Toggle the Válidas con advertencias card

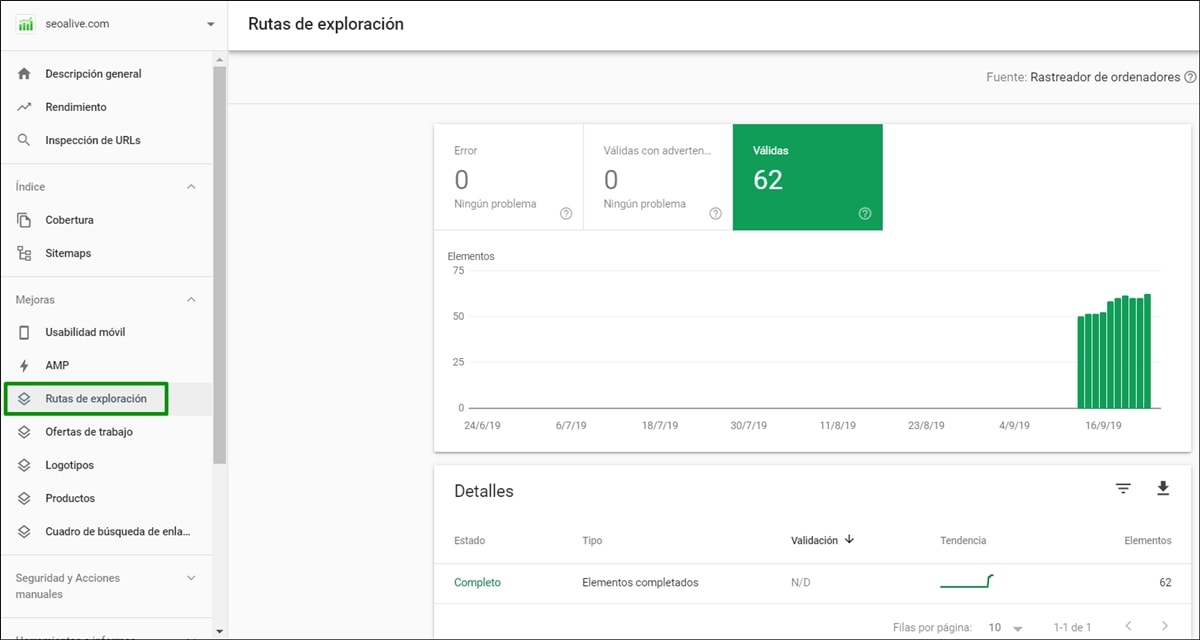(x=658, y=177)
